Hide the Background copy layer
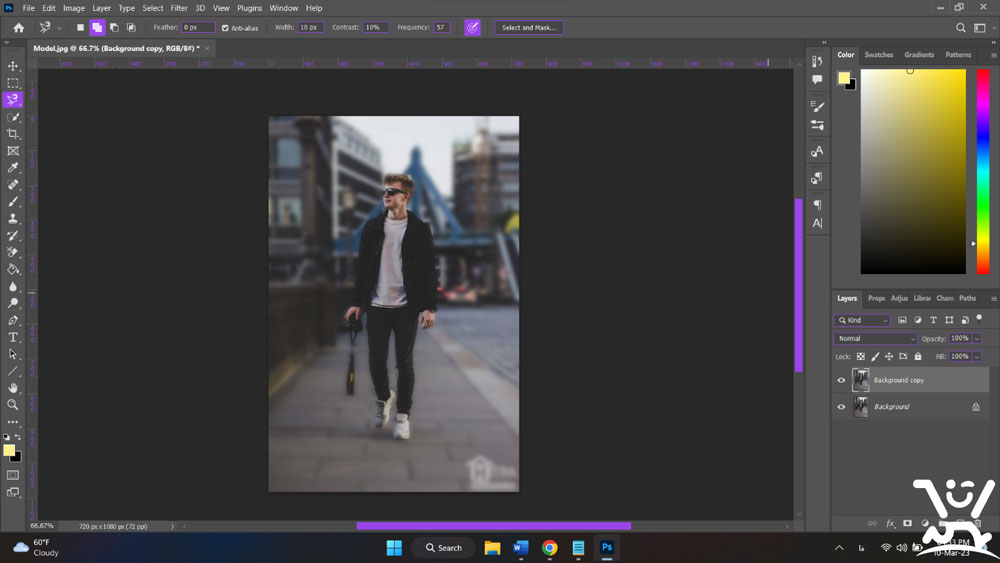Viewport: 1000px width, 563px height. pos(841,381)
